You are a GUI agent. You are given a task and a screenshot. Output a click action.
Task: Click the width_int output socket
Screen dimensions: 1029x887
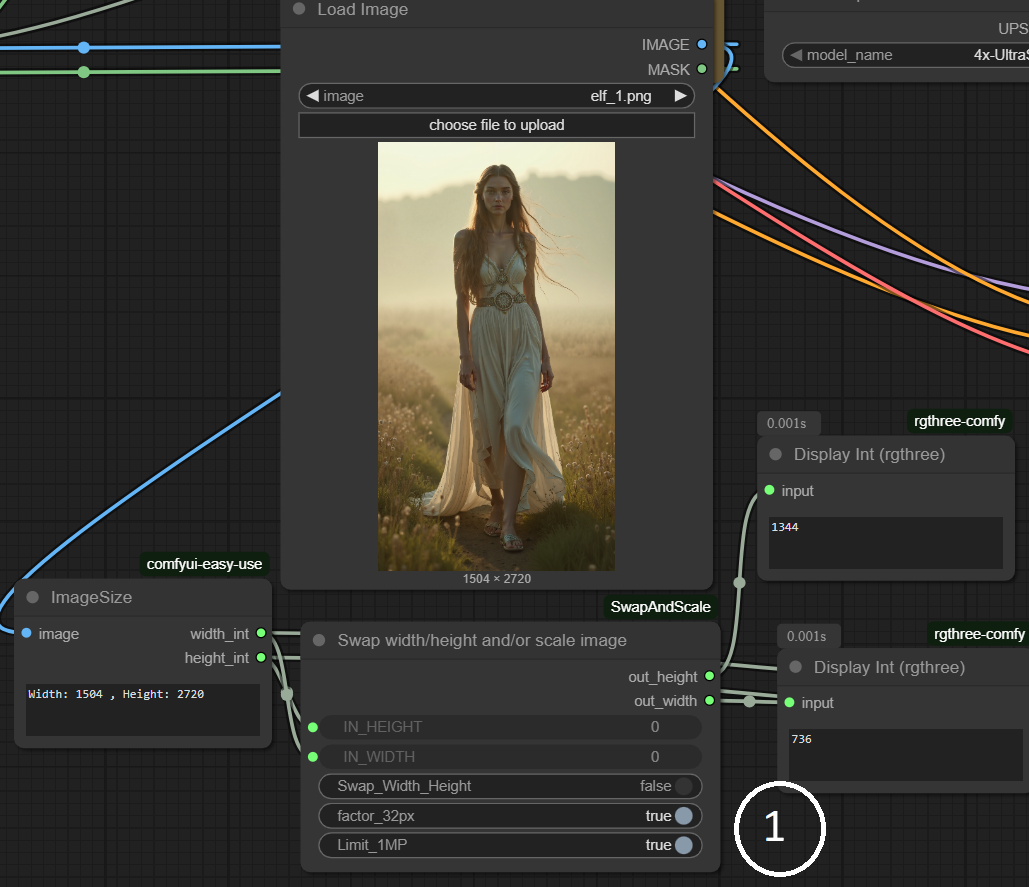[x=261, y=633]
